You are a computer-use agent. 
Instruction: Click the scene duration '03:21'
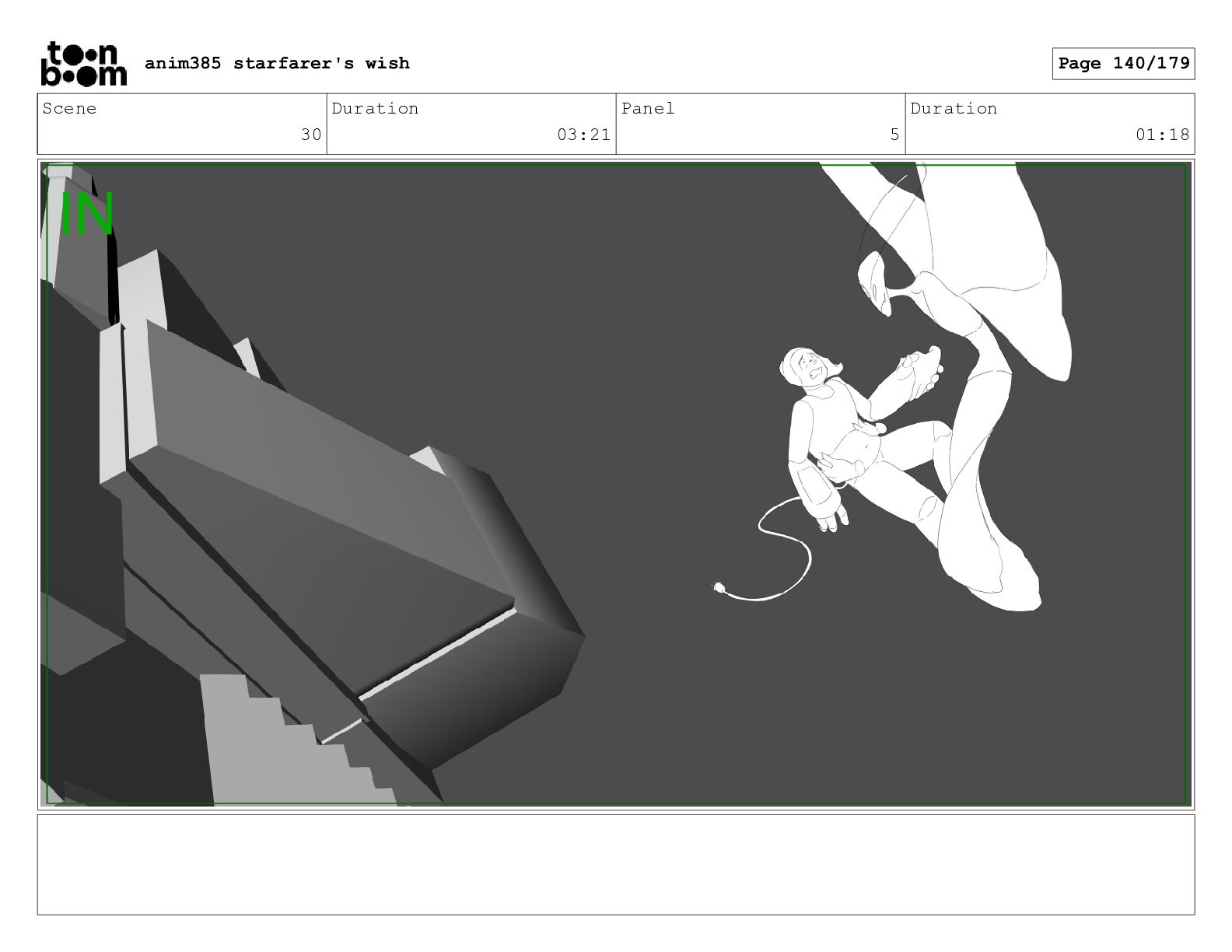click(583, 135)
